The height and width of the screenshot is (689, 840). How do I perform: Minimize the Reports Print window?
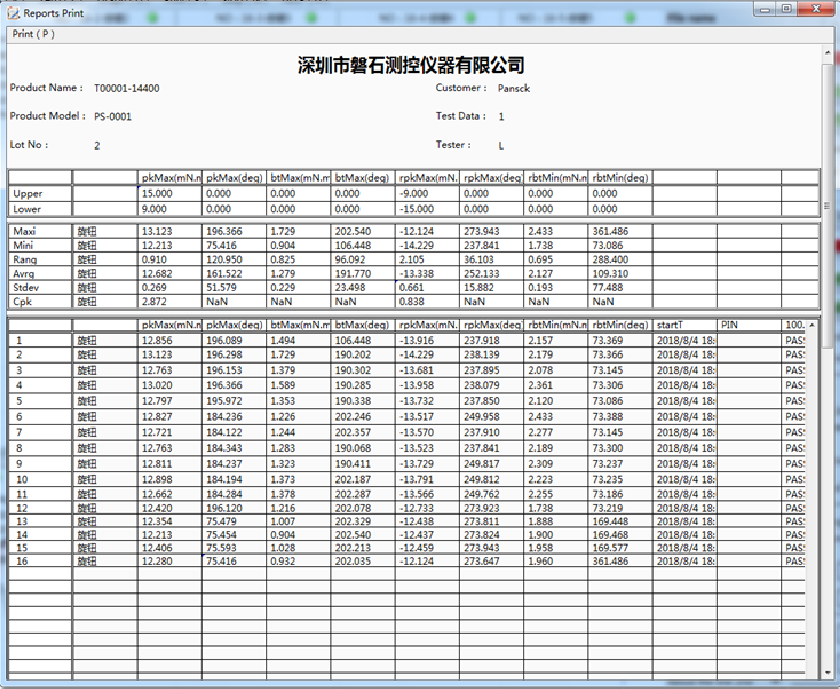point(765,9)
